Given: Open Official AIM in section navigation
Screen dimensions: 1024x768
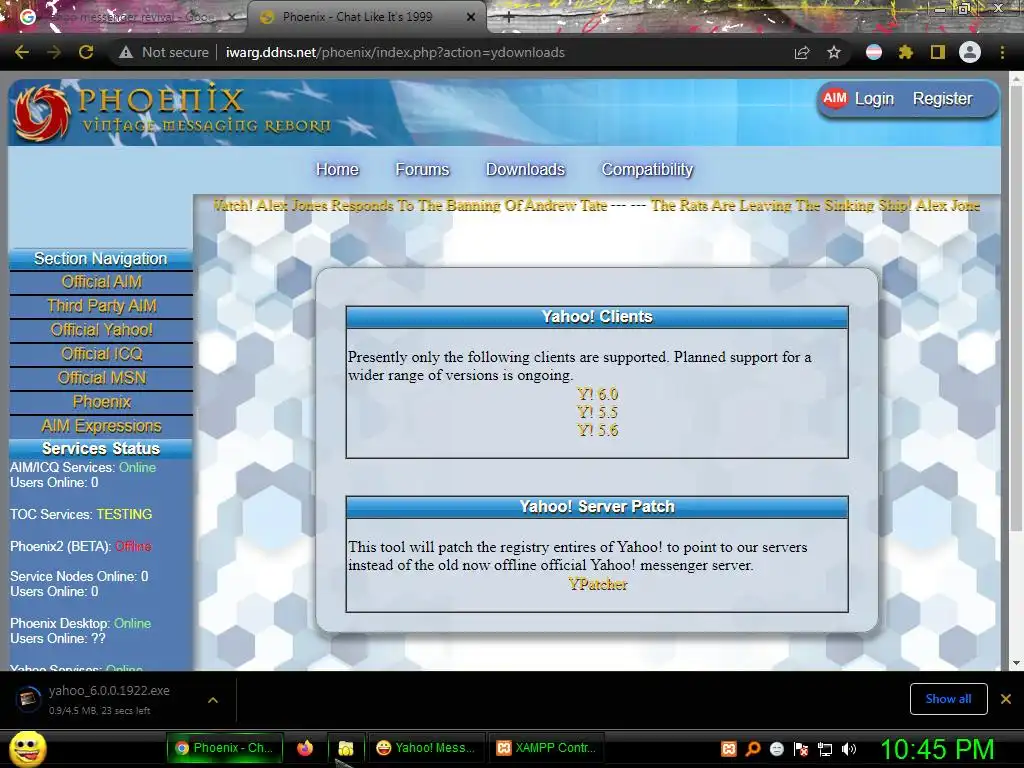Looking at the screenshot, I should pos(101,282).
